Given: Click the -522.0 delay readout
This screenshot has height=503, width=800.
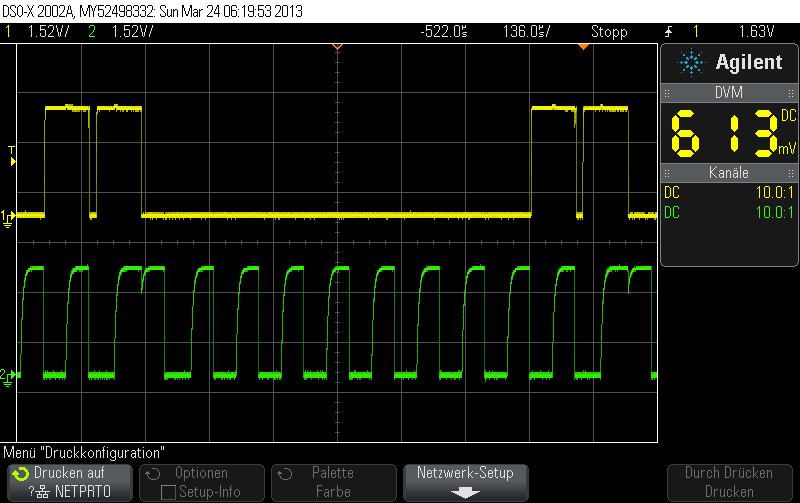Looking at the screenshot, I should click(x=444, y=32).
